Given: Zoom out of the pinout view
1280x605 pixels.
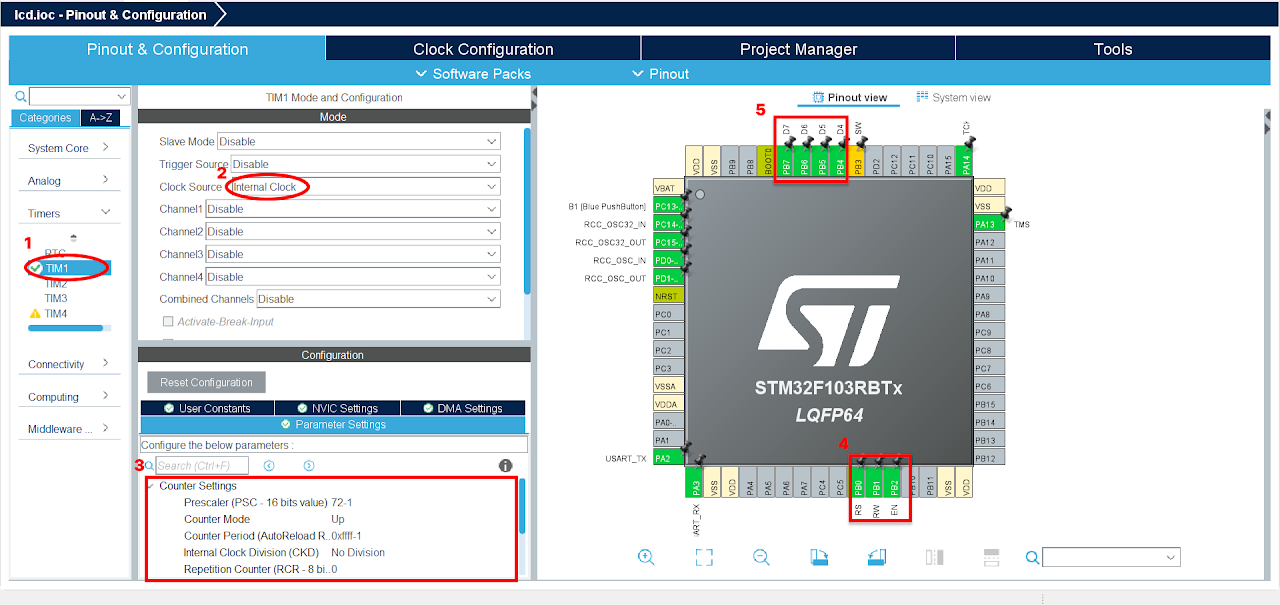Looking at the screenshot, I should point(761,557).
